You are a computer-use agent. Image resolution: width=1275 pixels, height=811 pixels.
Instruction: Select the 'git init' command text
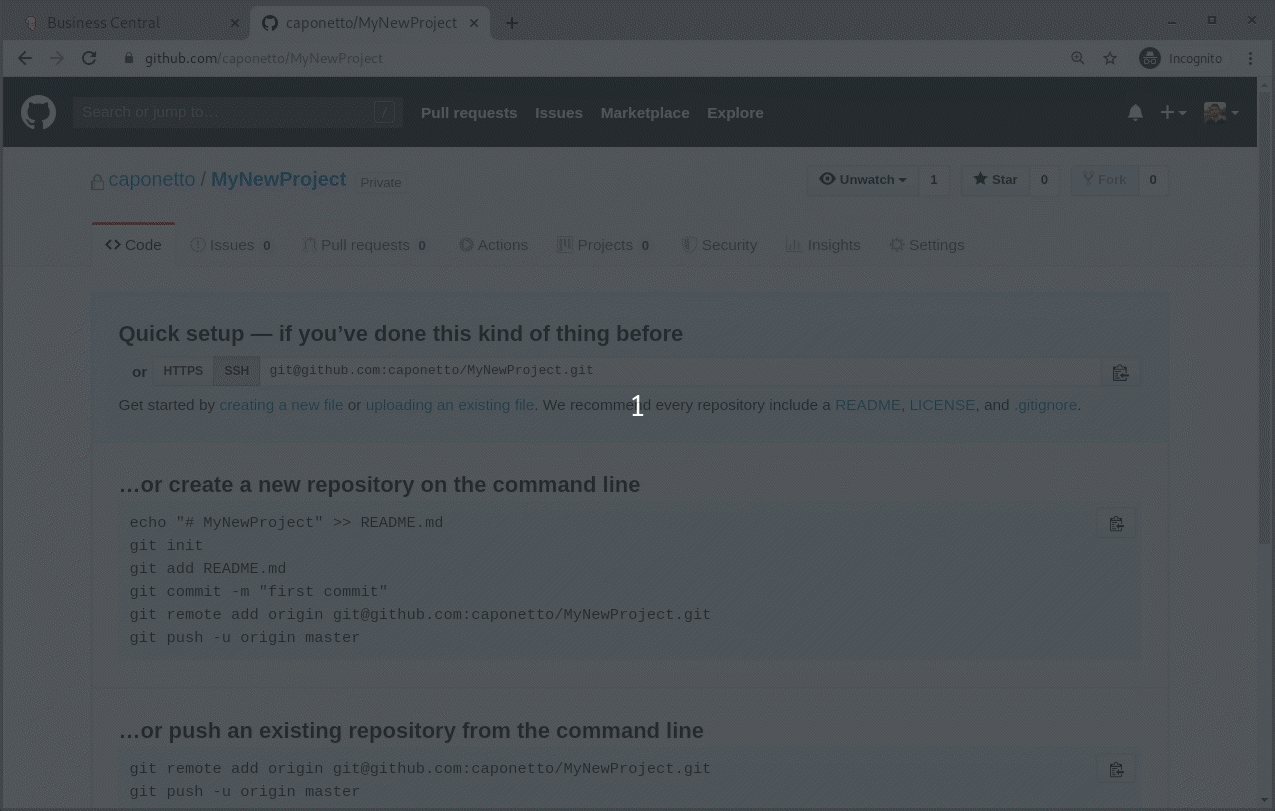coord(166,546)
